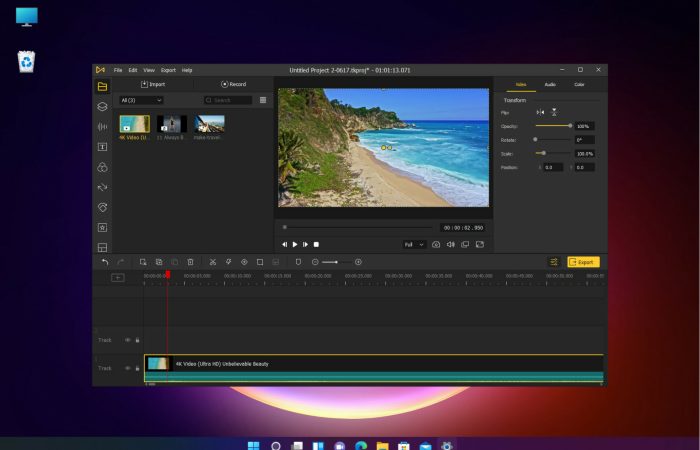The width and height of the screenshot is (700, 450).
Task: Toggle lock on the 4K Video Track
Action: click(x=137, y=368)
